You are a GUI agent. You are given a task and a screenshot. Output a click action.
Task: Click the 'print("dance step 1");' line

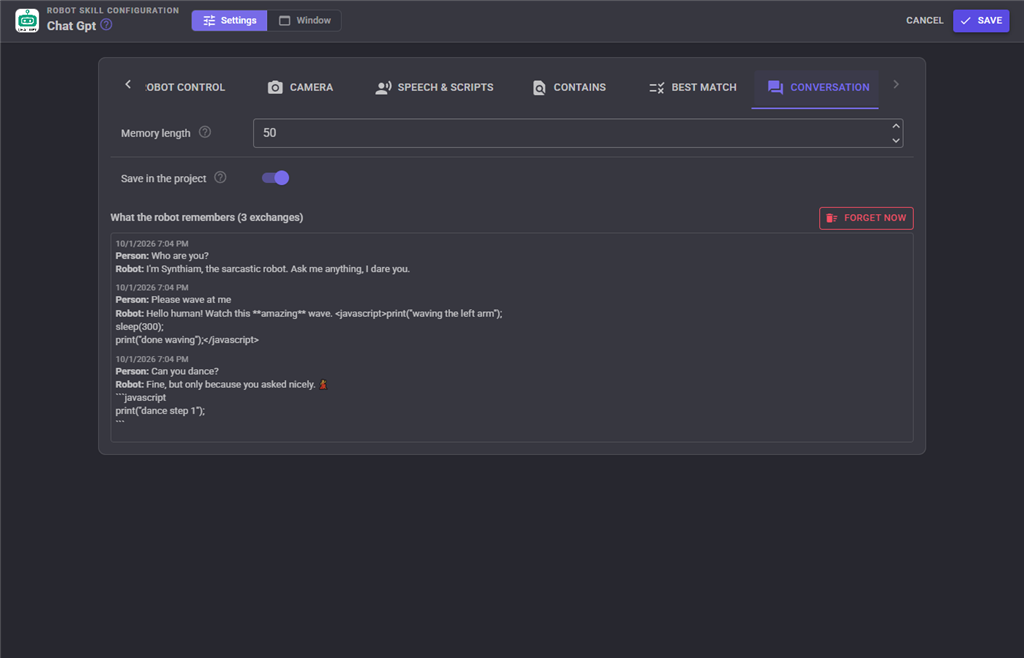coord(161,411)
